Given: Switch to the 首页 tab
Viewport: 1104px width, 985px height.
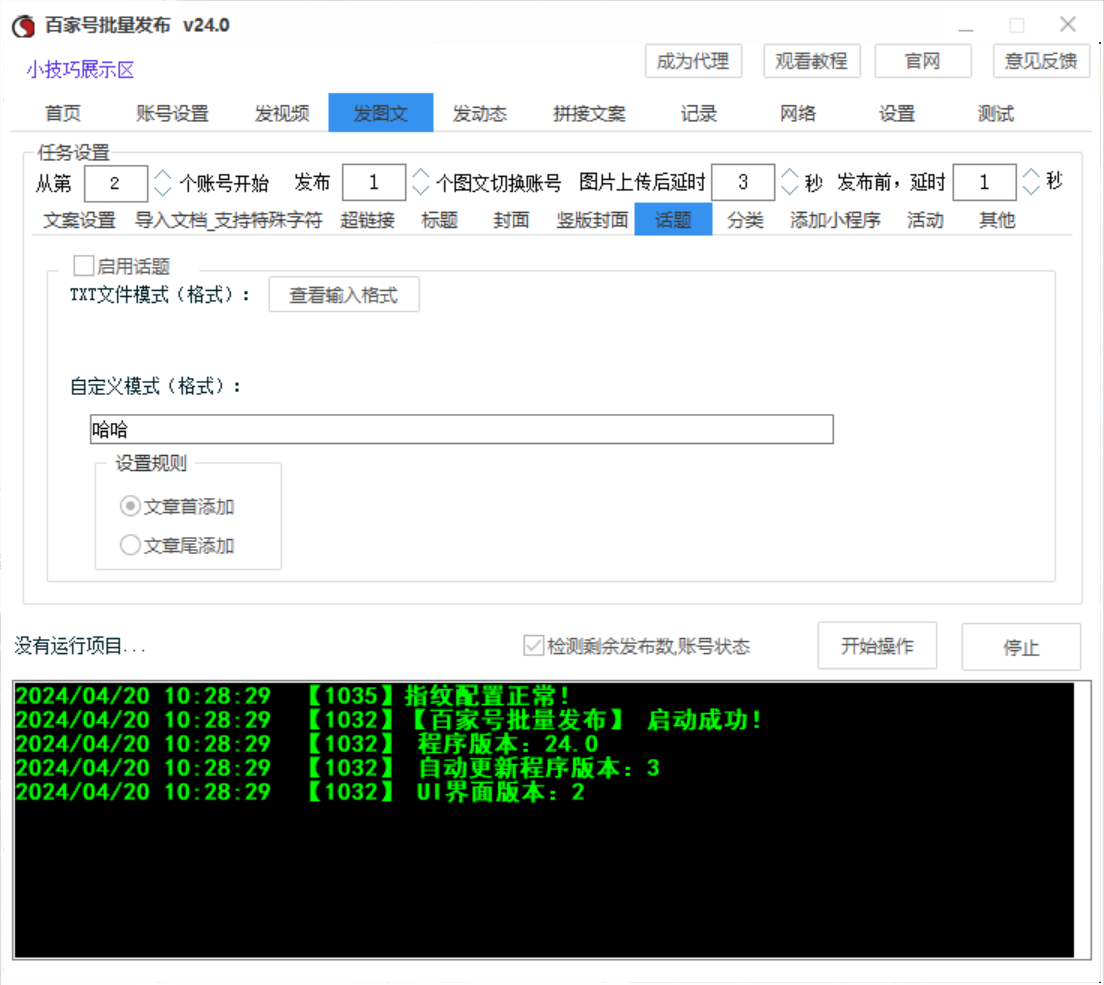Looking at the screenshot, I should pos(63,113).
